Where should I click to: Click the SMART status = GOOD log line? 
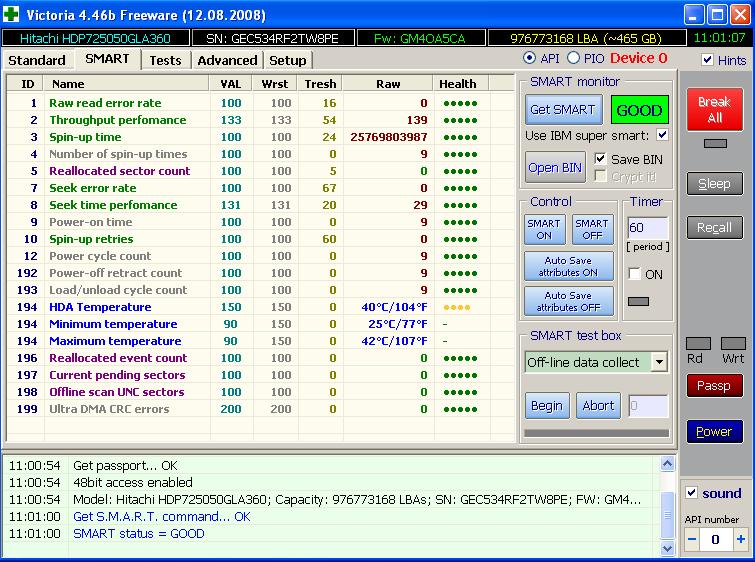click(139, 534)
